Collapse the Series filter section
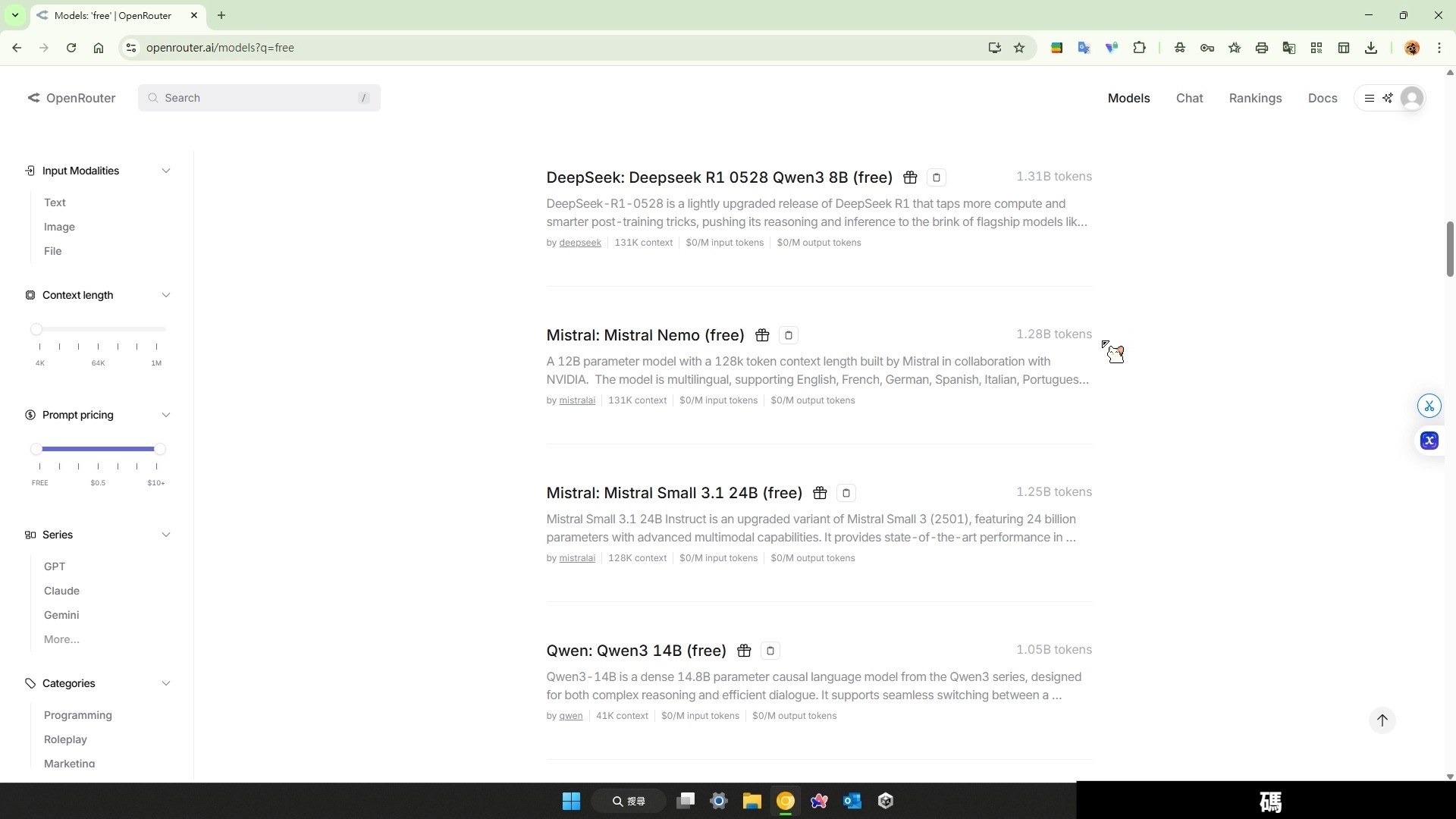The width and height of the screenshot is (1456, 819). pos(165,535)
